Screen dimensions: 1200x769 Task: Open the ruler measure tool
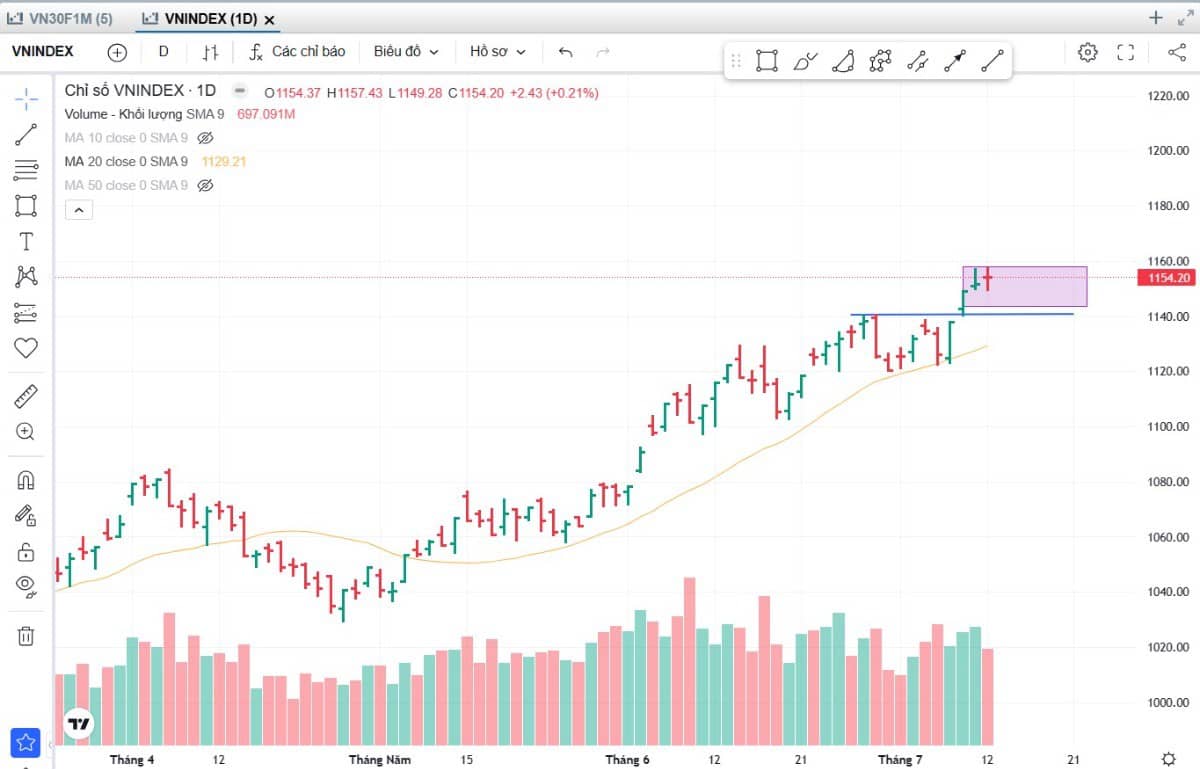pos(26,397)
